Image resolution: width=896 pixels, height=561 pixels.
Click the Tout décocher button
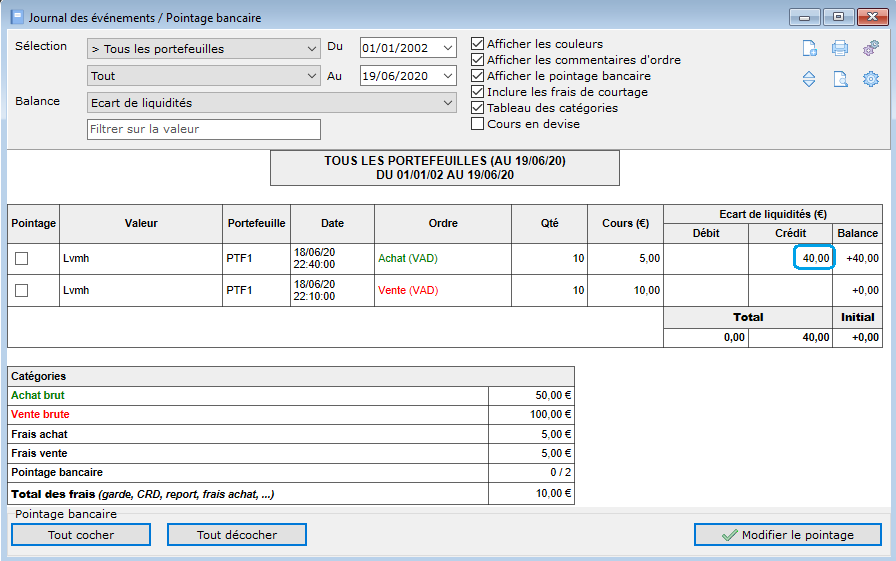(x=237, y=535)
